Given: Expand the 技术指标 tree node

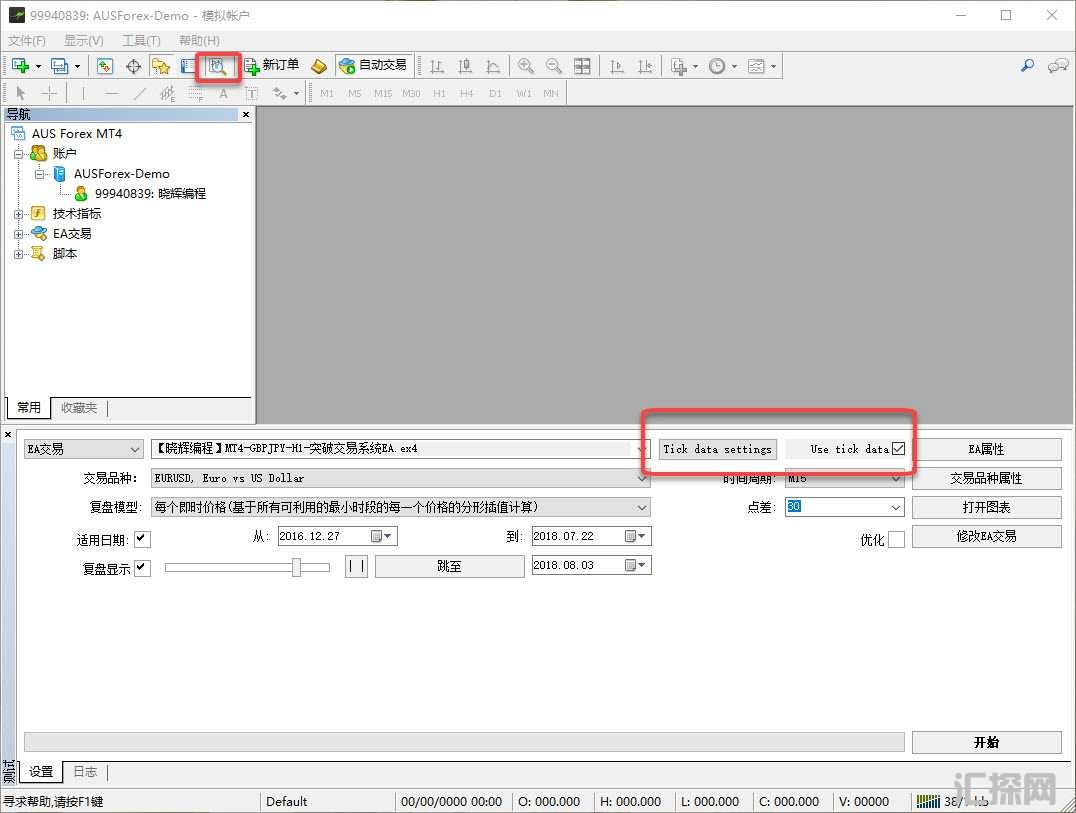Looking at the screenshot, I should coord(19,214).
